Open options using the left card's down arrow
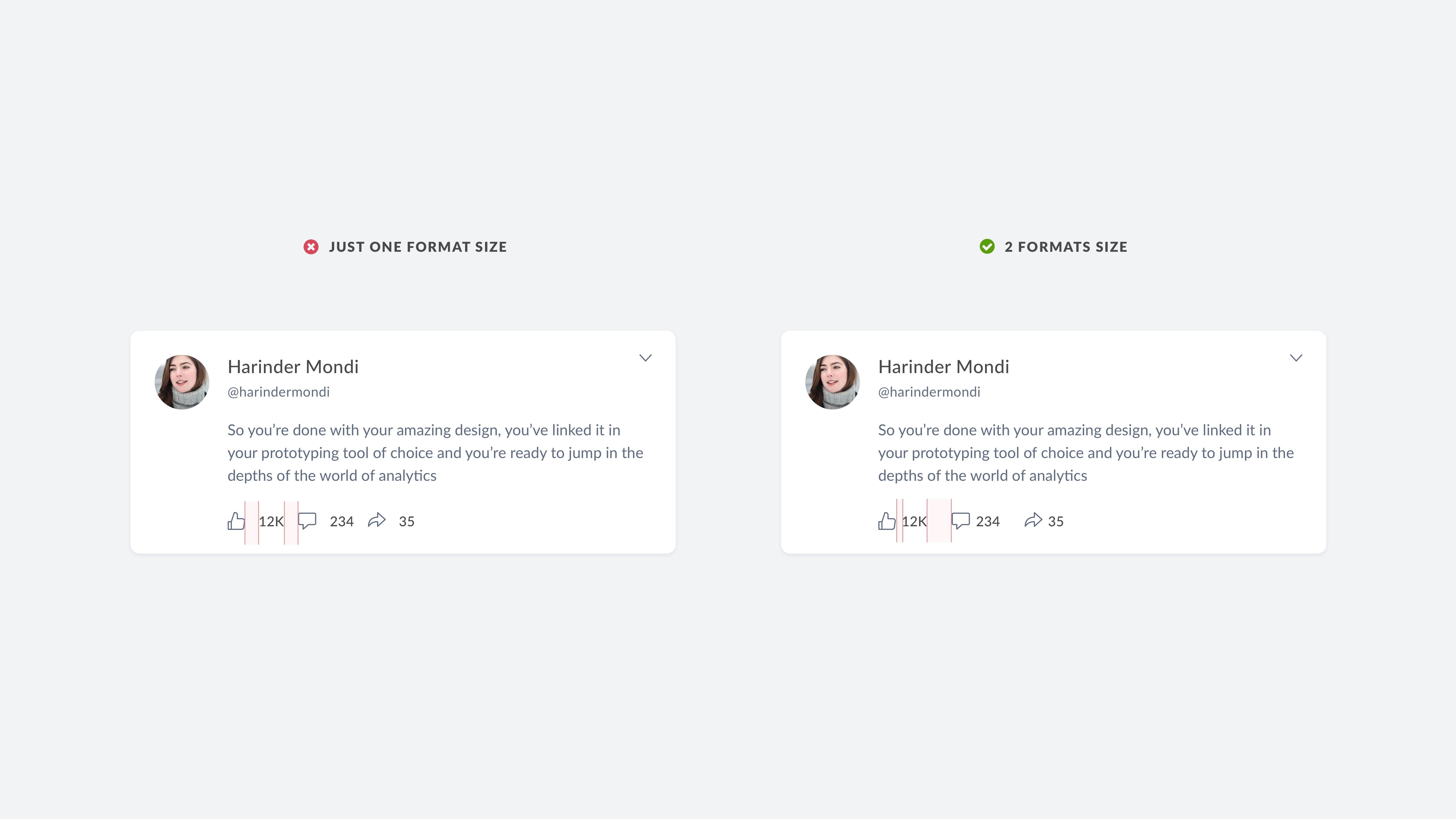1456x819 pixels. [646, 357]
